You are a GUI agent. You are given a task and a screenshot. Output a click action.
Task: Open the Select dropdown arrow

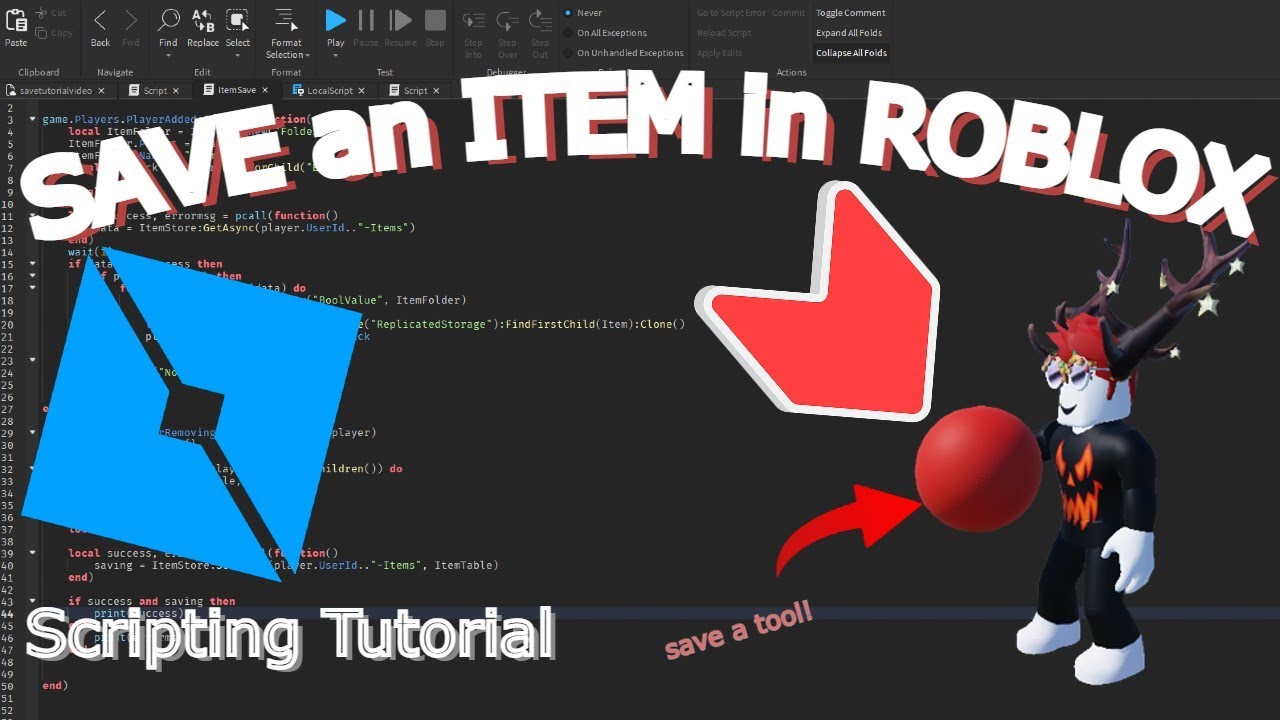coord(237,55)
